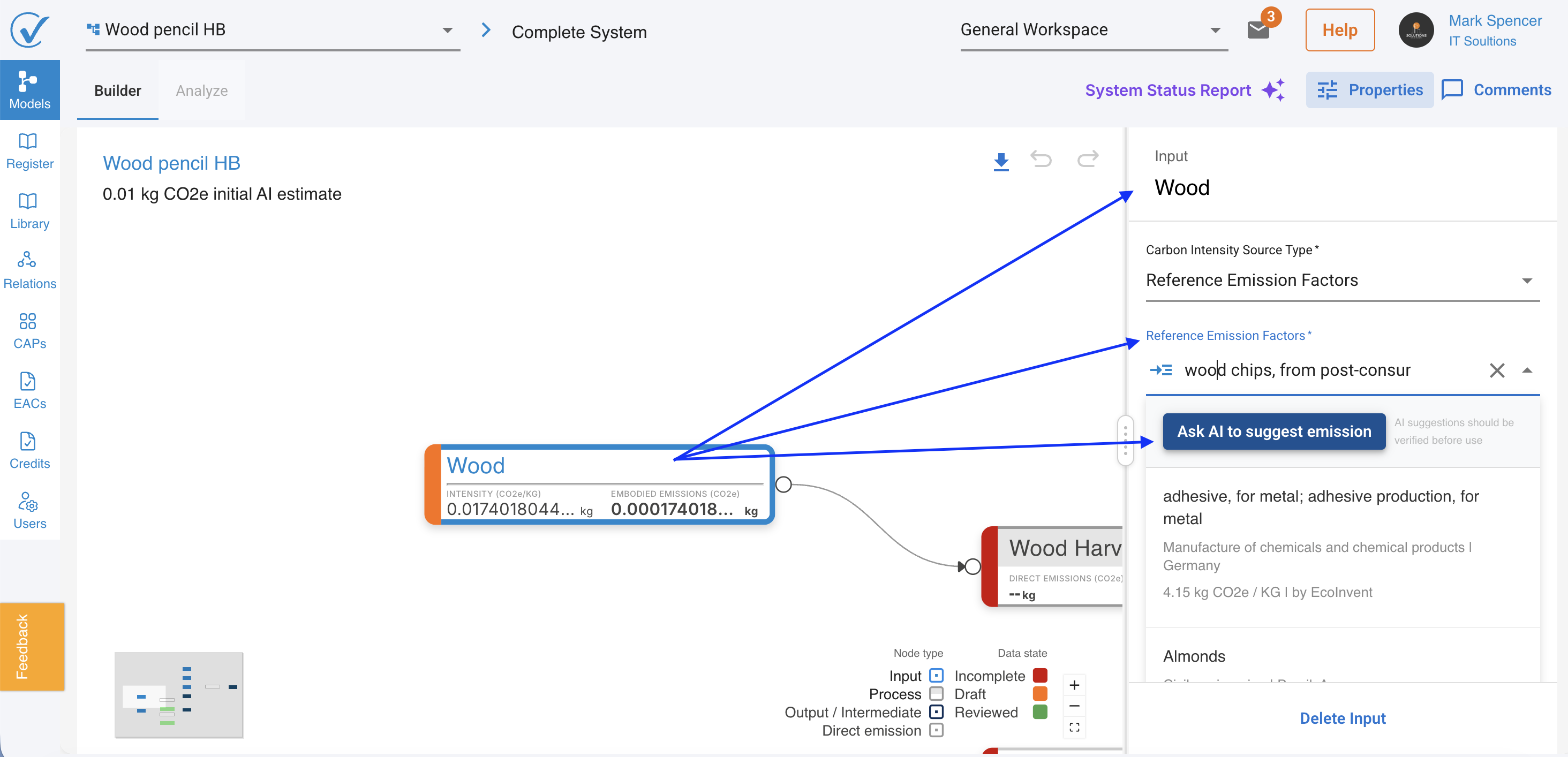Redo the builder action
This screenshot has width=1568, height=757.
[1088, 160]
